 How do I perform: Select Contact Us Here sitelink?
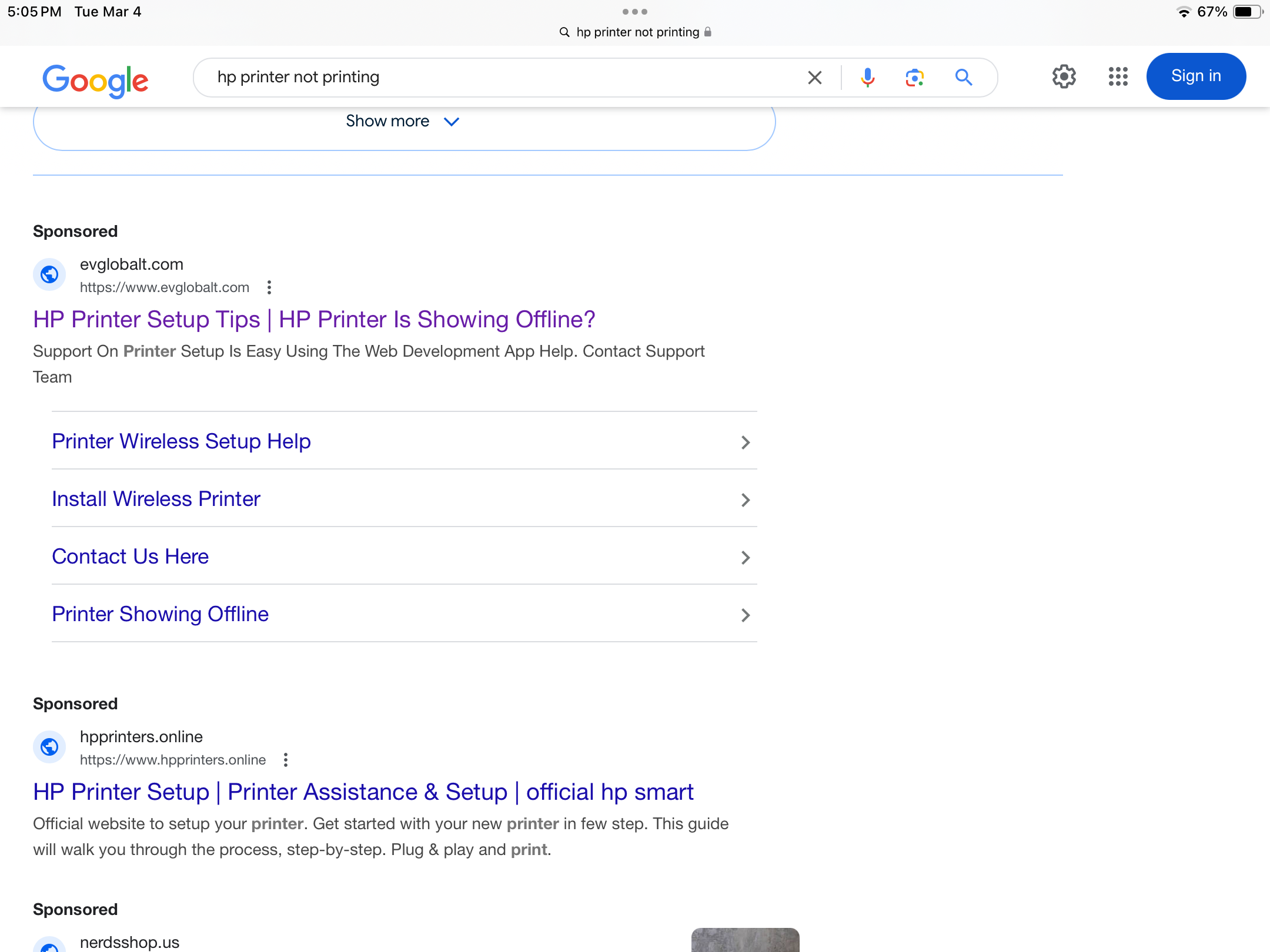[131, 557]
